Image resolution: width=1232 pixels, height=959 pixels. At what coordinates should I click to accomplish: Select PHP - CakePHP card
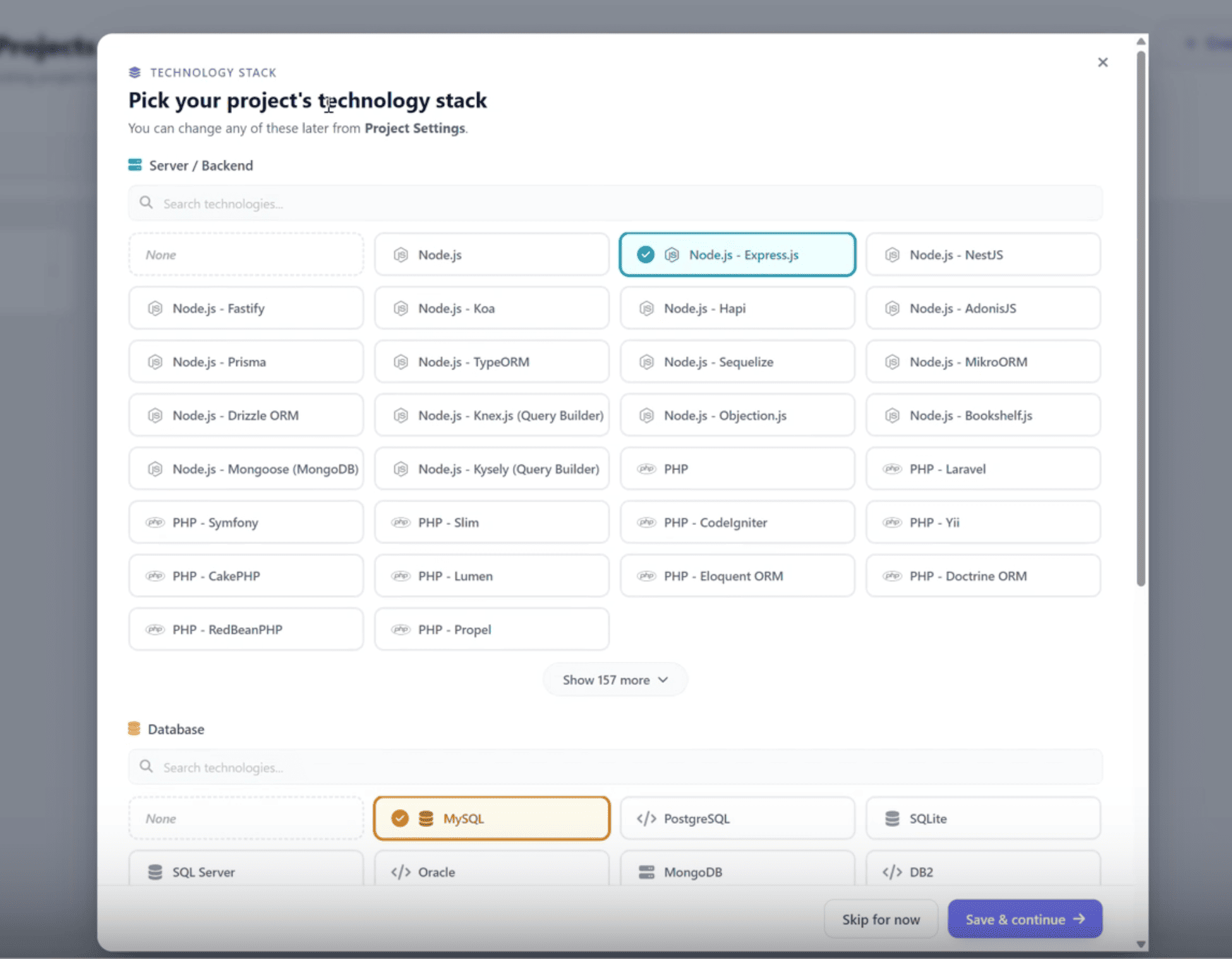click(x=246, y=576)
